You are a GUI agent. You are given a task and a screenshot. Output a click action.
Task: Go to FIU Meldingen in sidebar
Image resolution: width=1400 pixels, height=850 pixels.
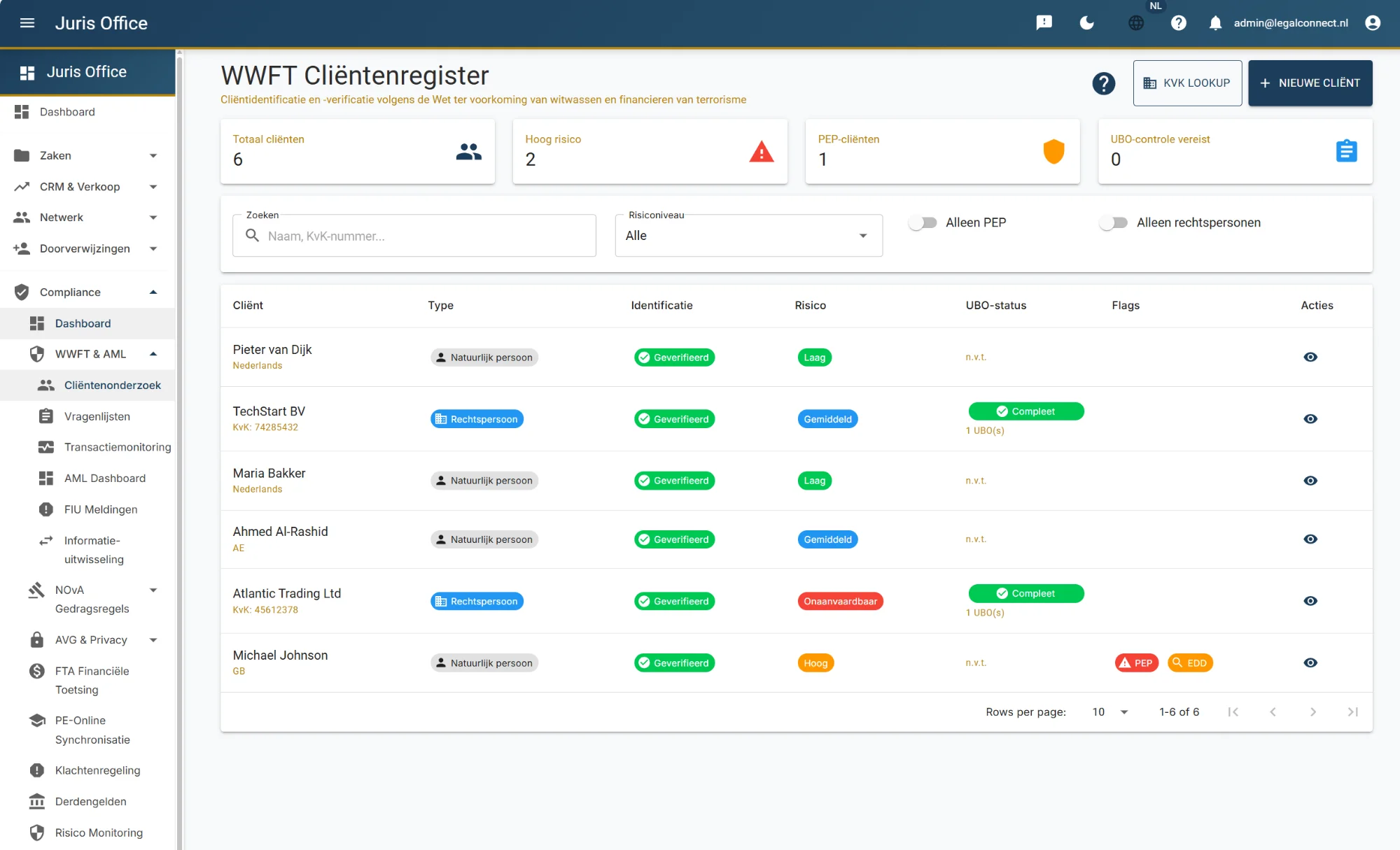click(100, 509)
